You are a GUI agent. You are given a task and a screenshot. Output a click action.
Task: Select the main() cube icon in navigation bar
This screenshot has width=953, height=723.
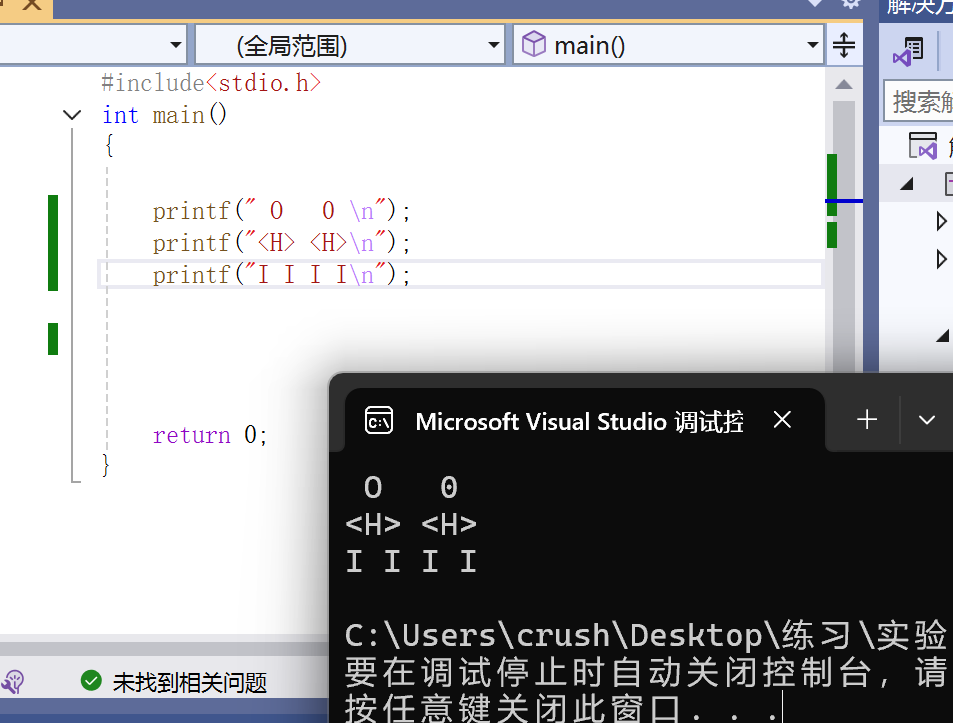[534, 44]
